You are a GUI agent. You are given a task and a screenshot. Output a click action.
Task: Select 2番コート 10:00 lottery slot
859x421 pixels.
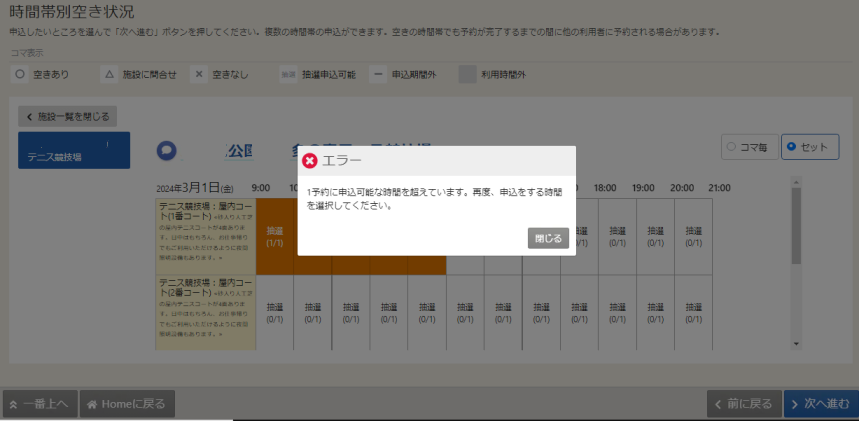pyautogui.click(x=312, y=312)
